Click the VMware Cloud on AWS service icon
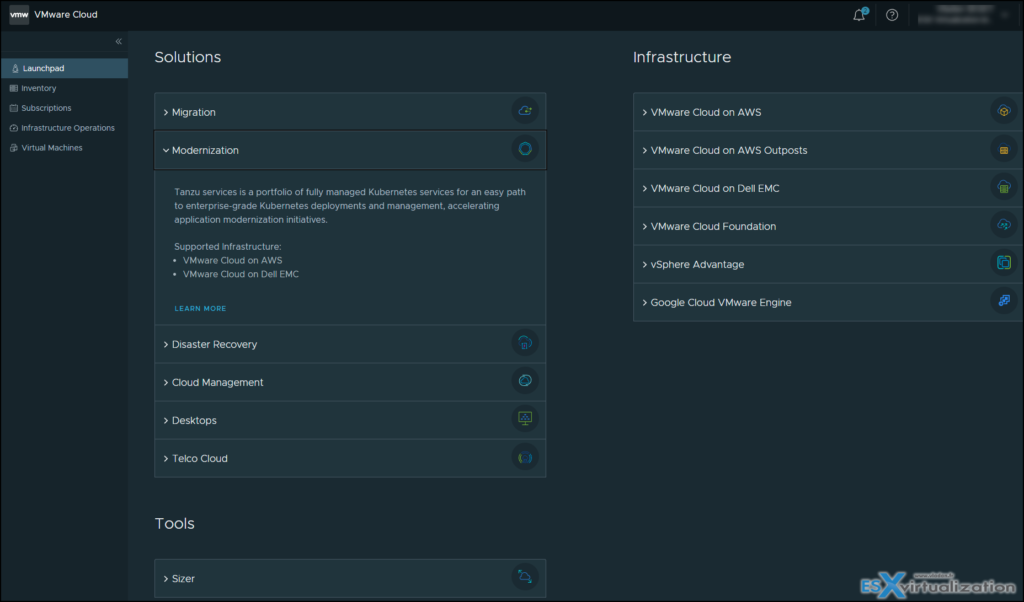The image size is (1024, 602). [x=1004, y=111]
